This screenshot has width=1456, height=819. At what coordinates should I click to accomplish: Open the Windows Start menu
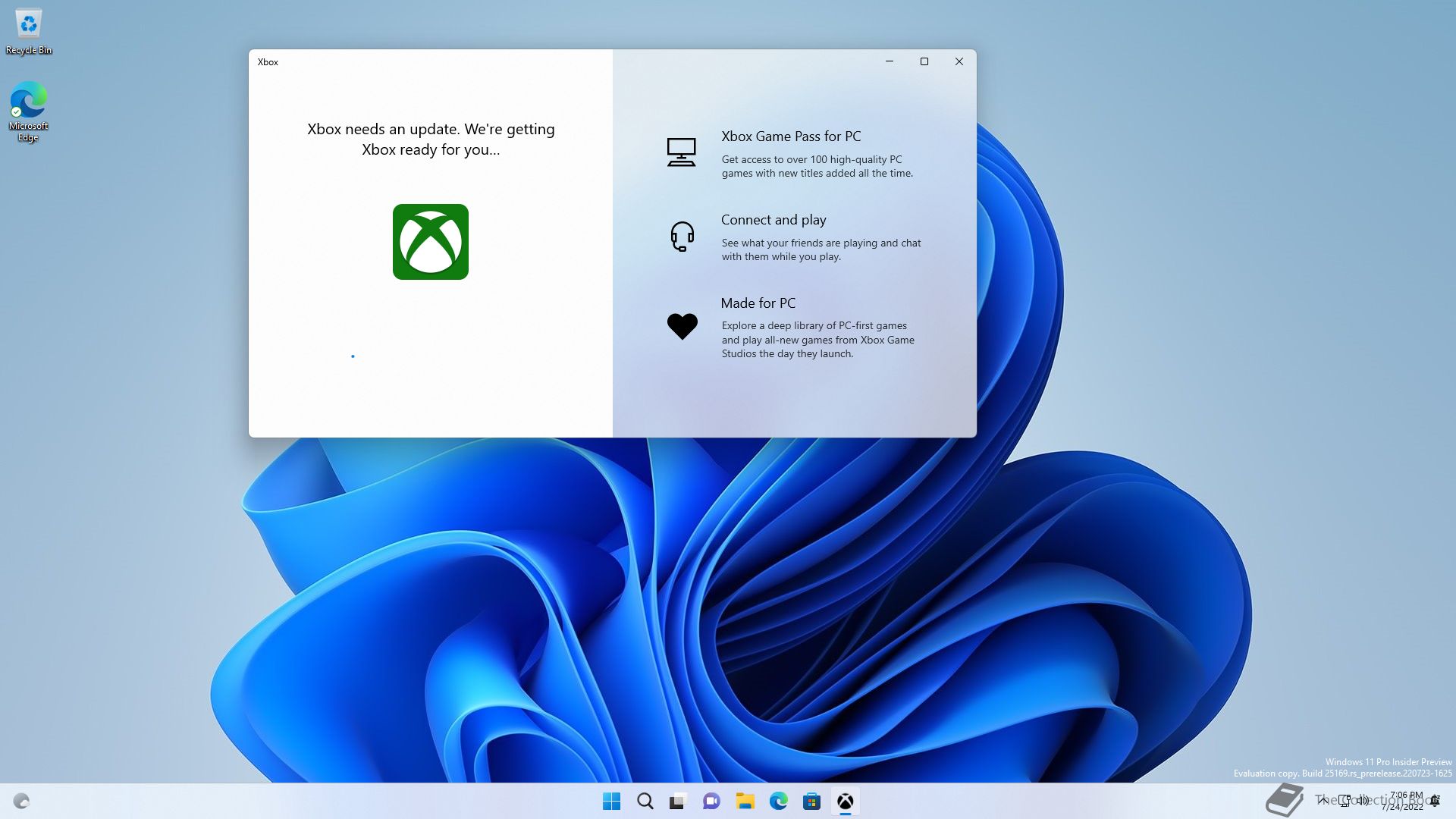pos(611,801)
